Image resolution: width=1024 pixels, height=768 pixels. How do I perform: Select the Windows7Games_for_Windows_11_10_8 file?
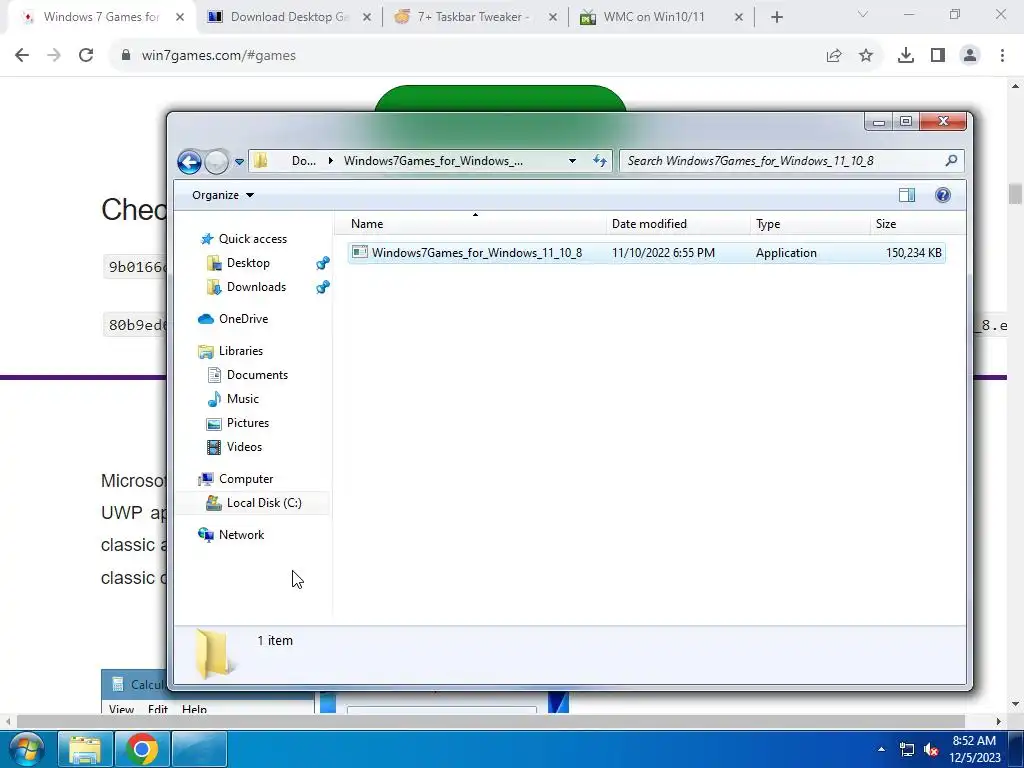647,253
